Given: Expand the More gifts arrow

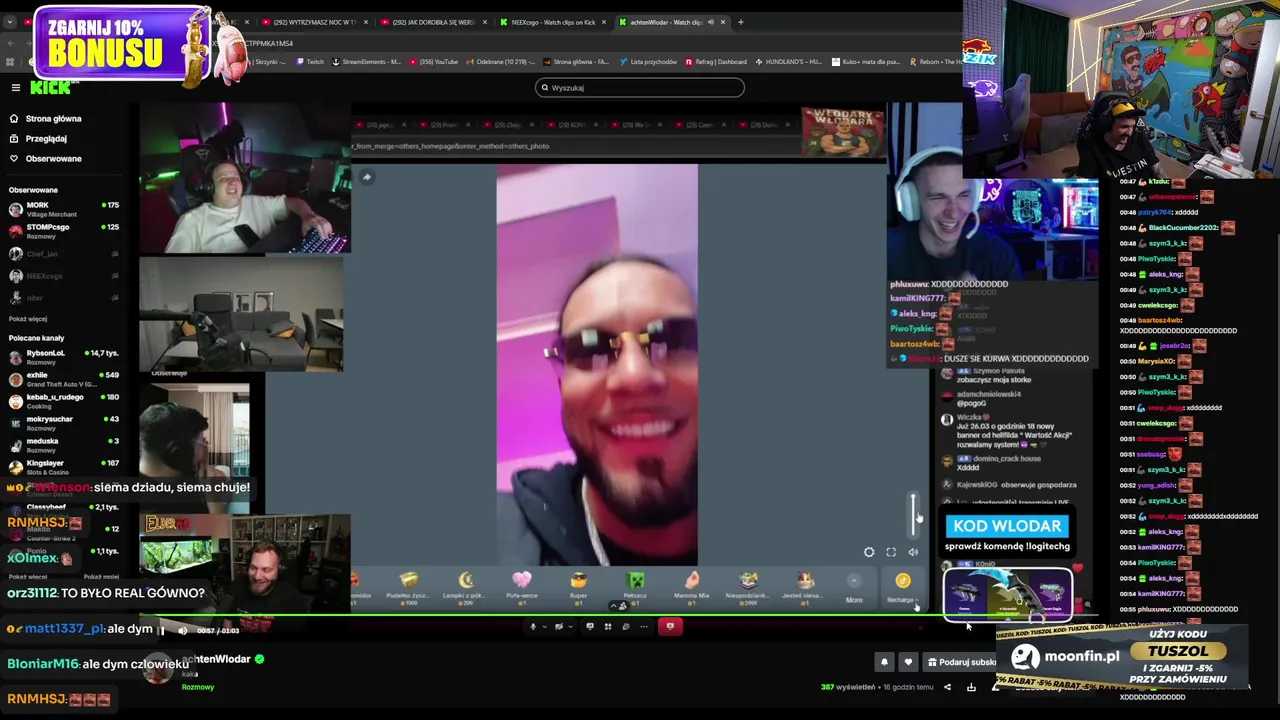Looking at the screenshot, I should (854, 581).
